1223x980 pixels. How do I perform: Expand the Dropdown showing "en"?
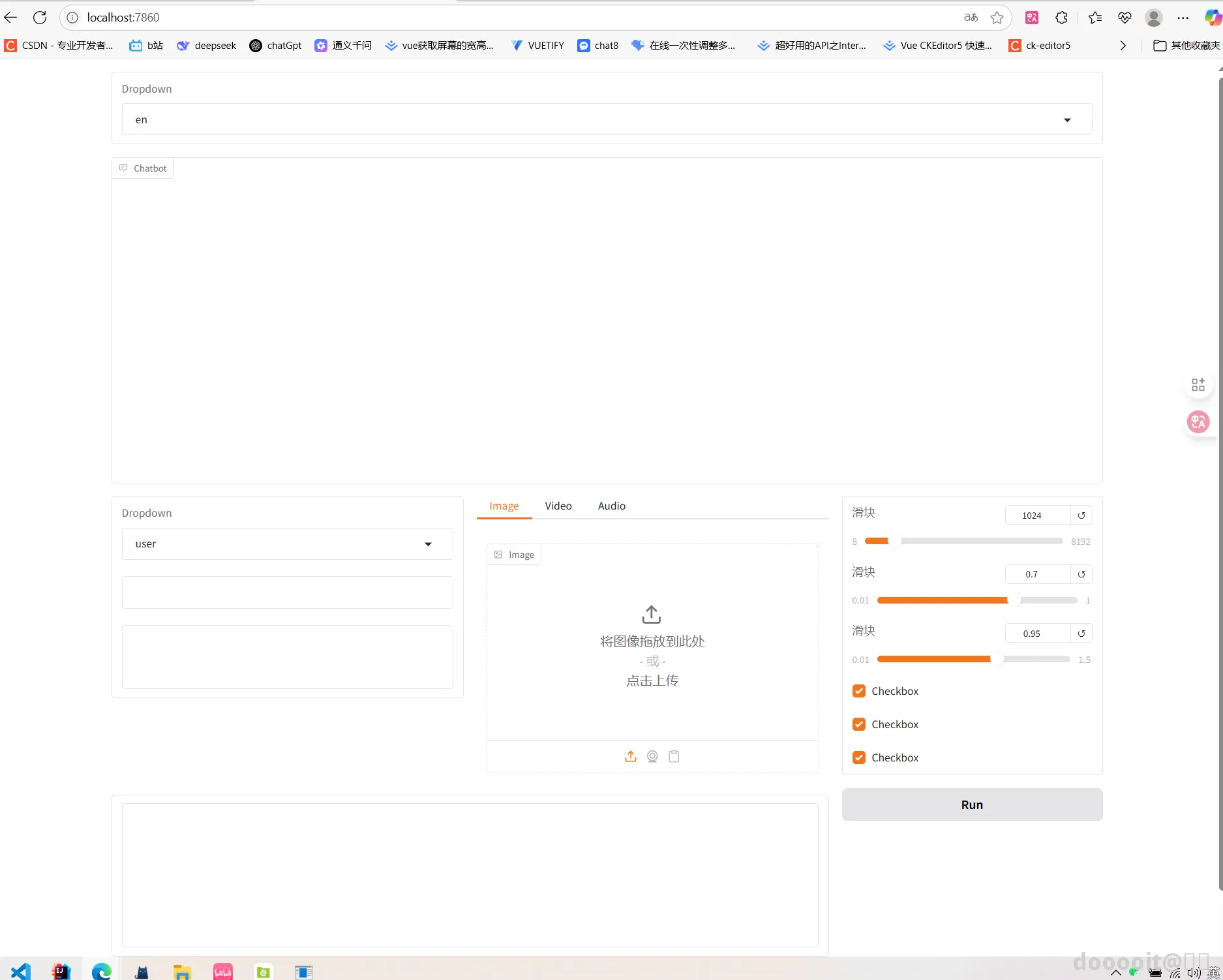tap(607, 119)
